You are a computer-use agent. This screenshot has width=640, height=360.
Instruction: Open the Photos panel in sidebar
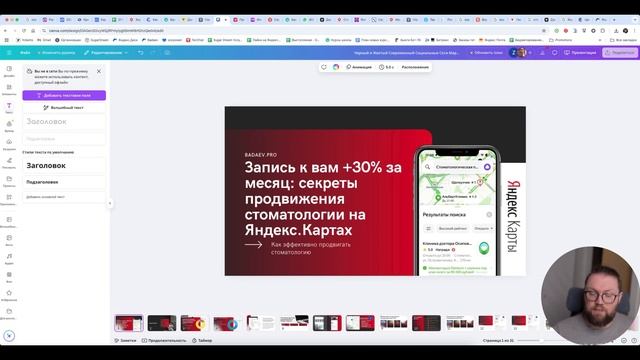tap(9, 240)
